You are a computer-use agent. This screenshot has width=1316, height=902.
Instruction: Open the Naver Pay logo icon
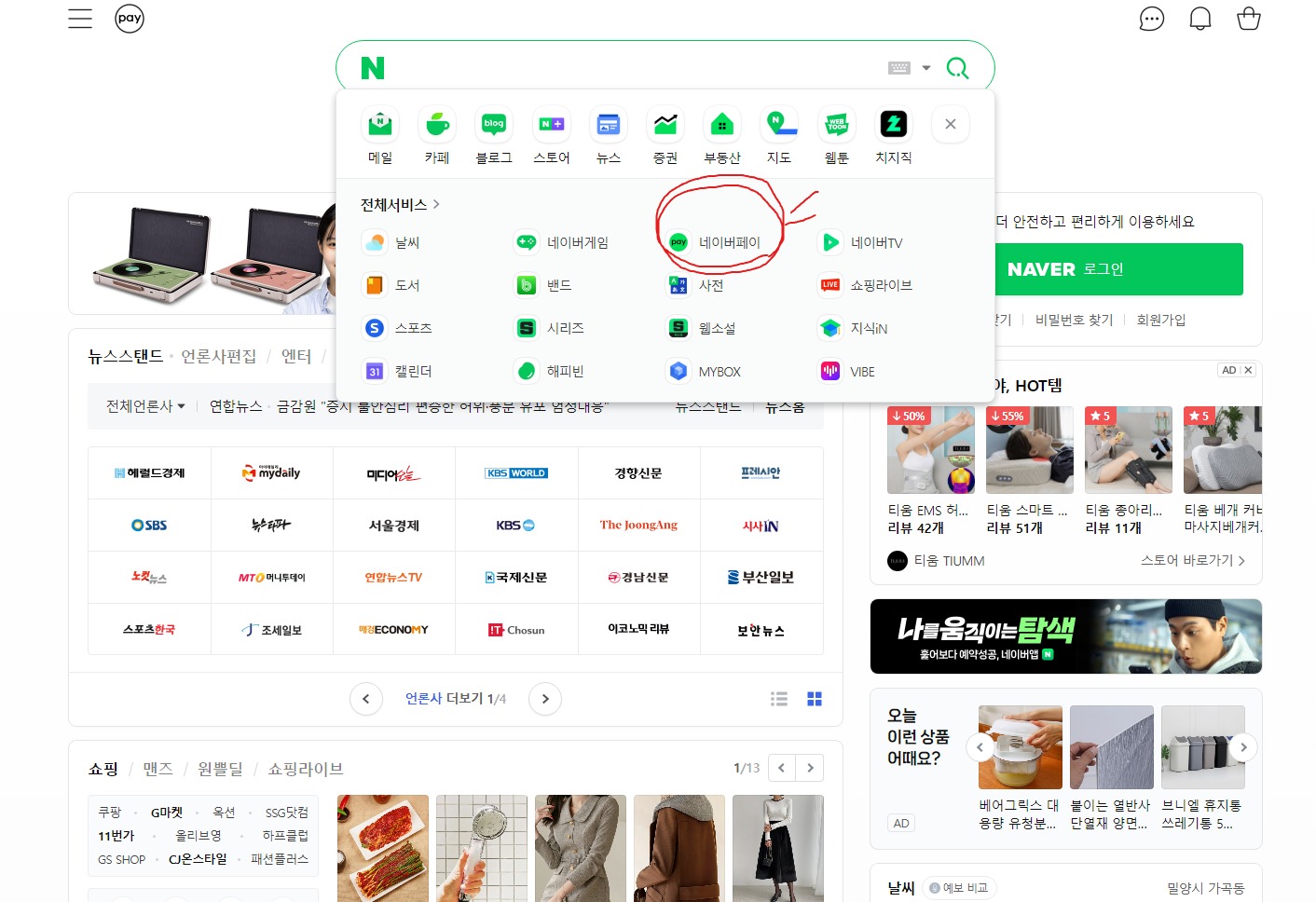[x=130, y=19]
